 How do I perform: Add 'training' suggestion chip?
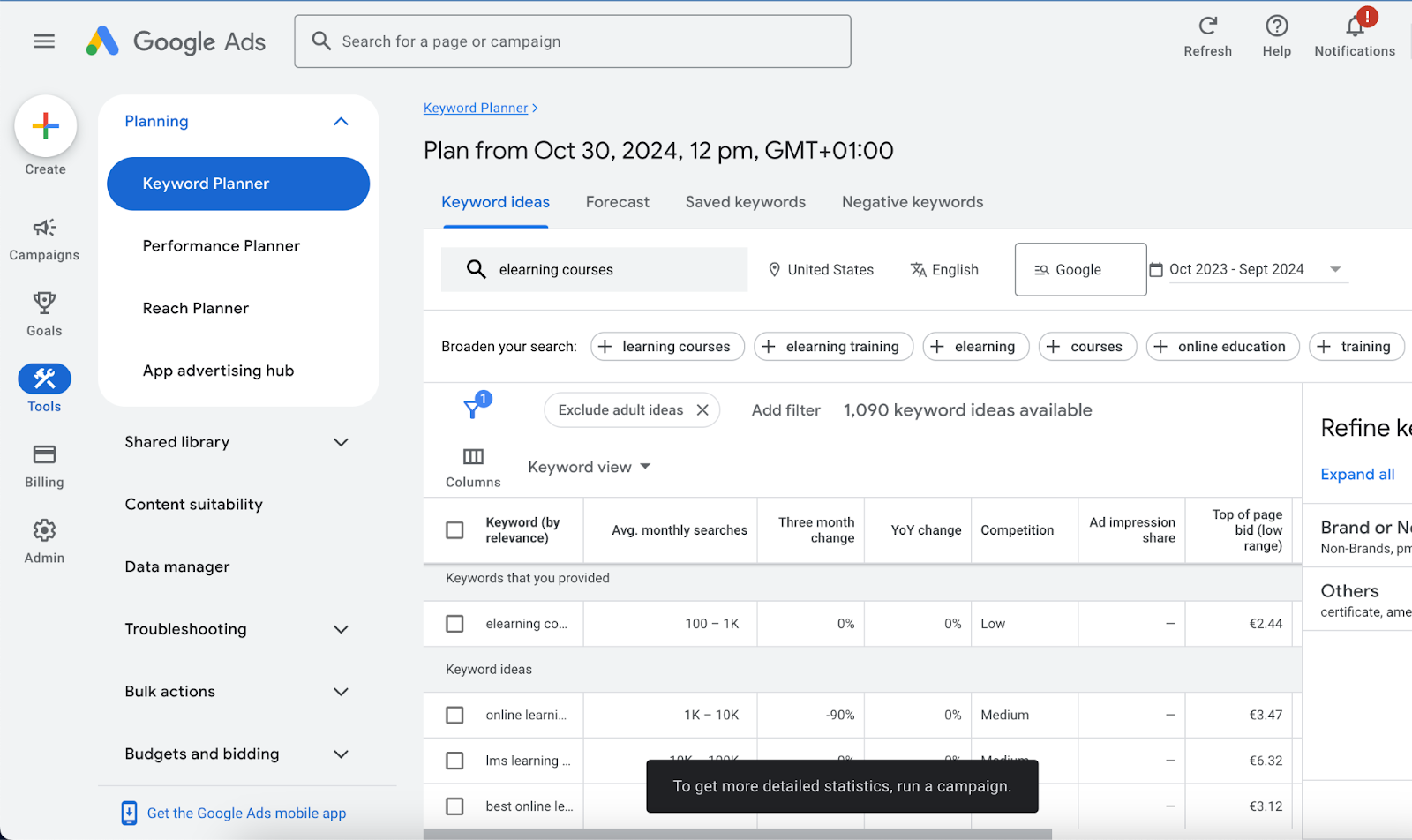click(x=1356, y=347)
